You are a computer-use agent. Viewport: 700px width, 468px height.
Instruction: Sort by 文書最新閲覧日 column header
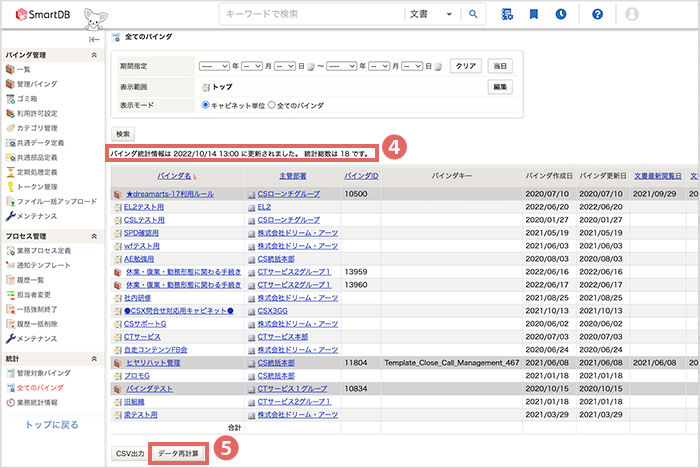tap(658, 176)
